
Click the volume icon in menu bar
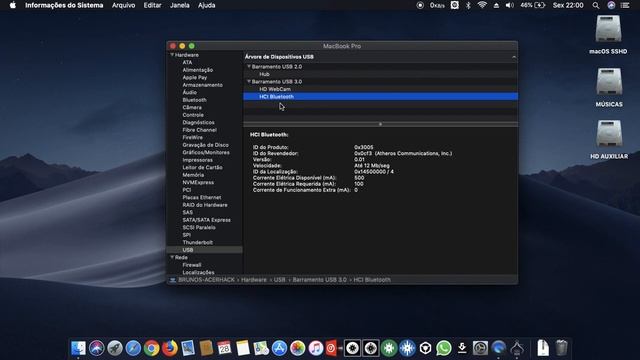(x=509, y=5)
